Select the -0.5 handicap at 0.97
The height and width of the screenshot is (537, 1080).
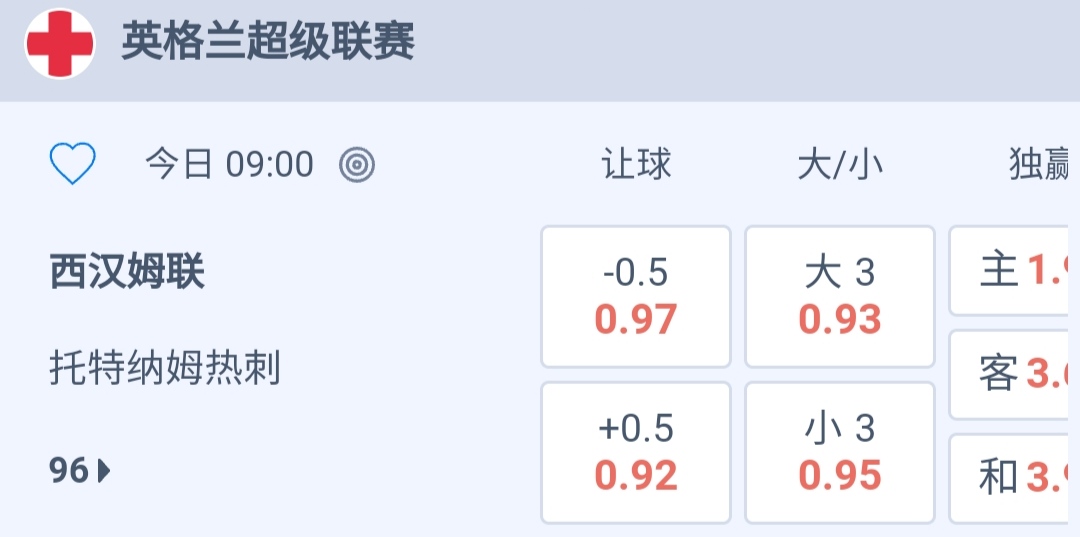tap(636, 296)
